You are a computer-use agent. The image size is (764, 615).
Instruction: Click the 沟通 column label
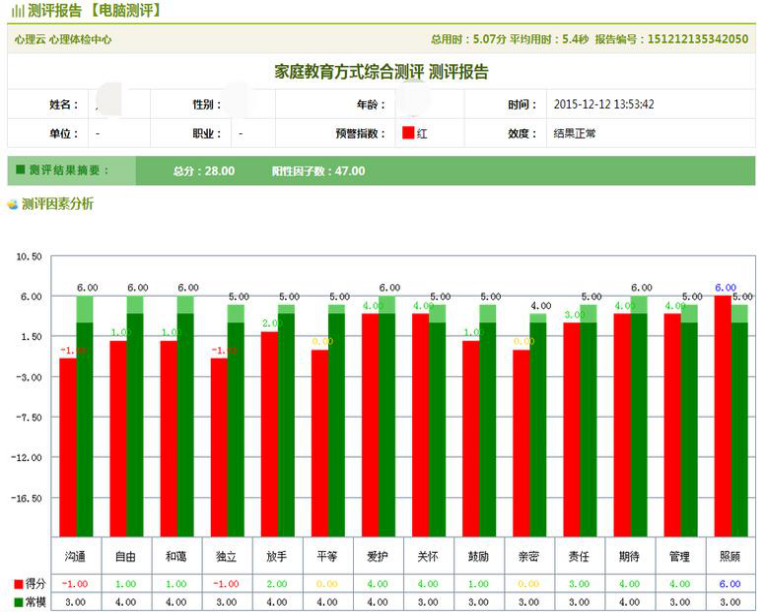[x=75, y=556]
